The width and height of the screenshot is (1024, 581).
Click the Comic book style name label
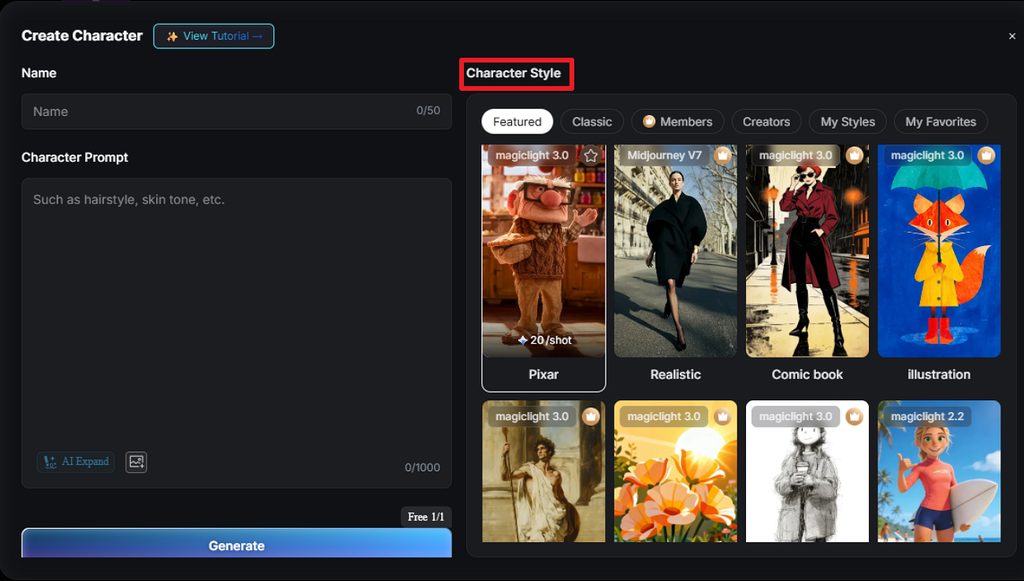pos(807,374)
